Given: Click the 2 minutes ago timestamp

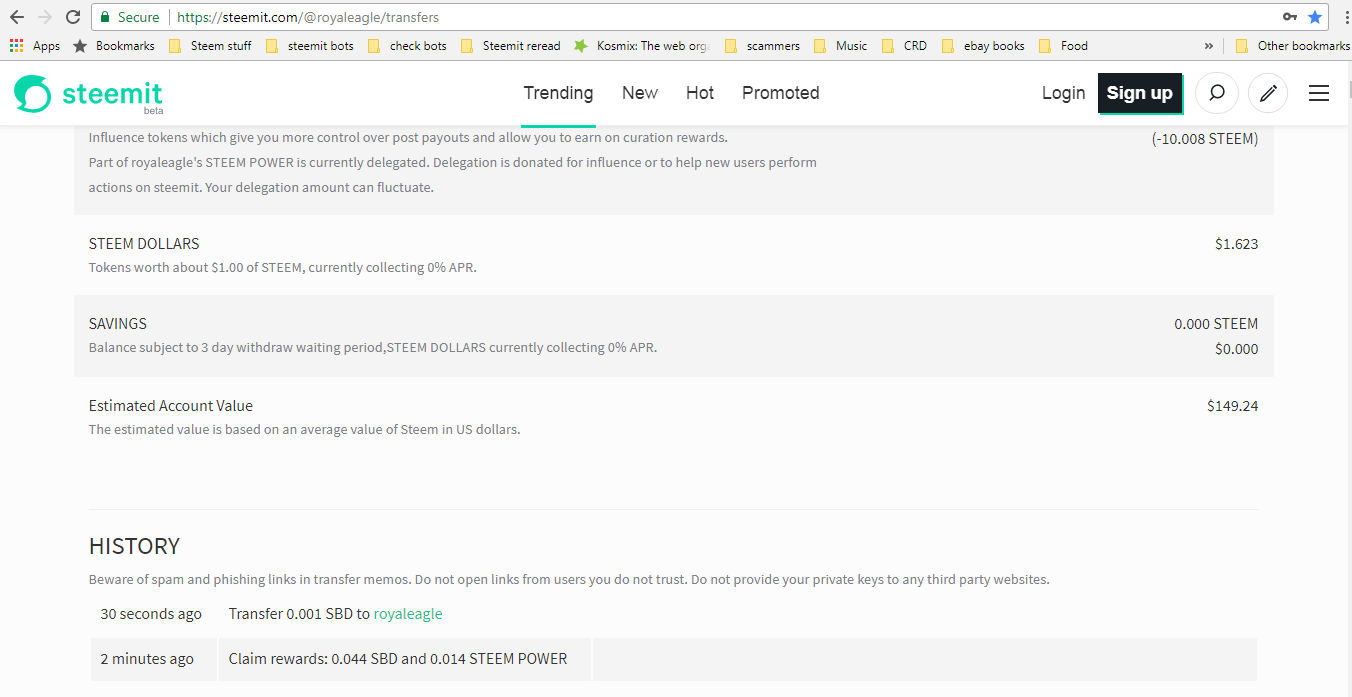Looking at the screenshot, I should click(147, 659).
